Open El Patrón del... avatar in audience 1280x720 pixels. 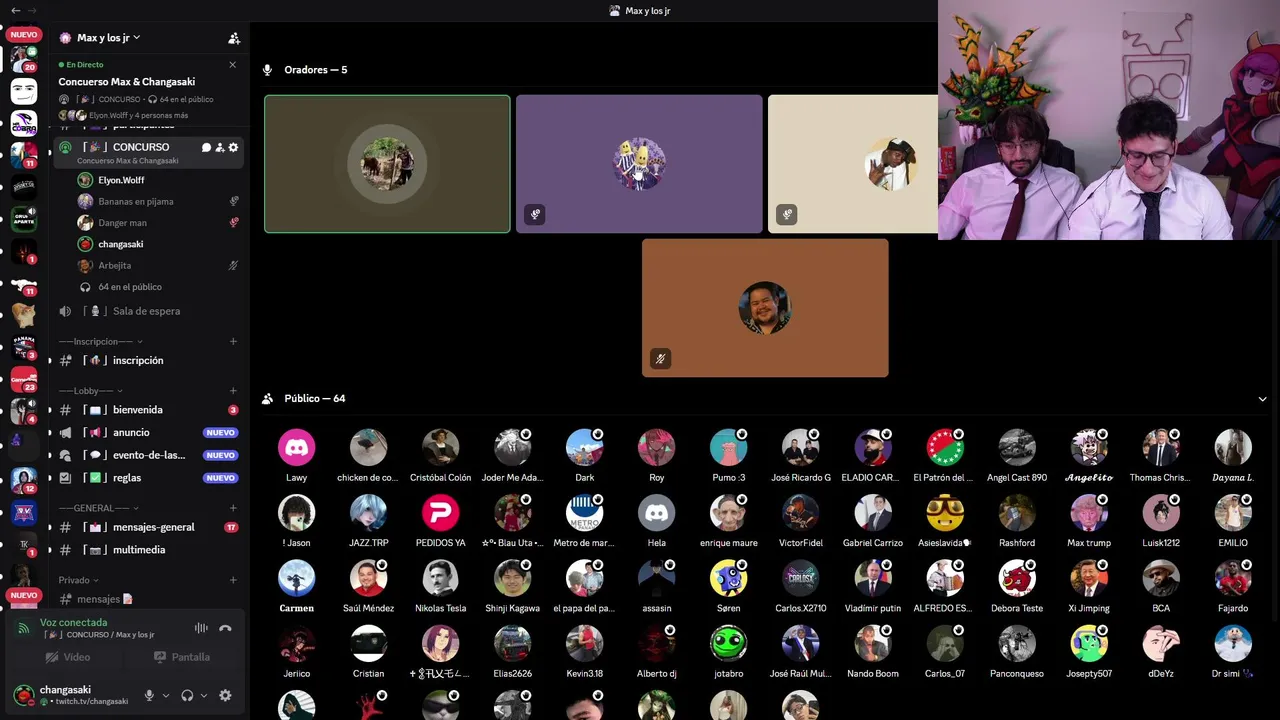pos(944,448)
